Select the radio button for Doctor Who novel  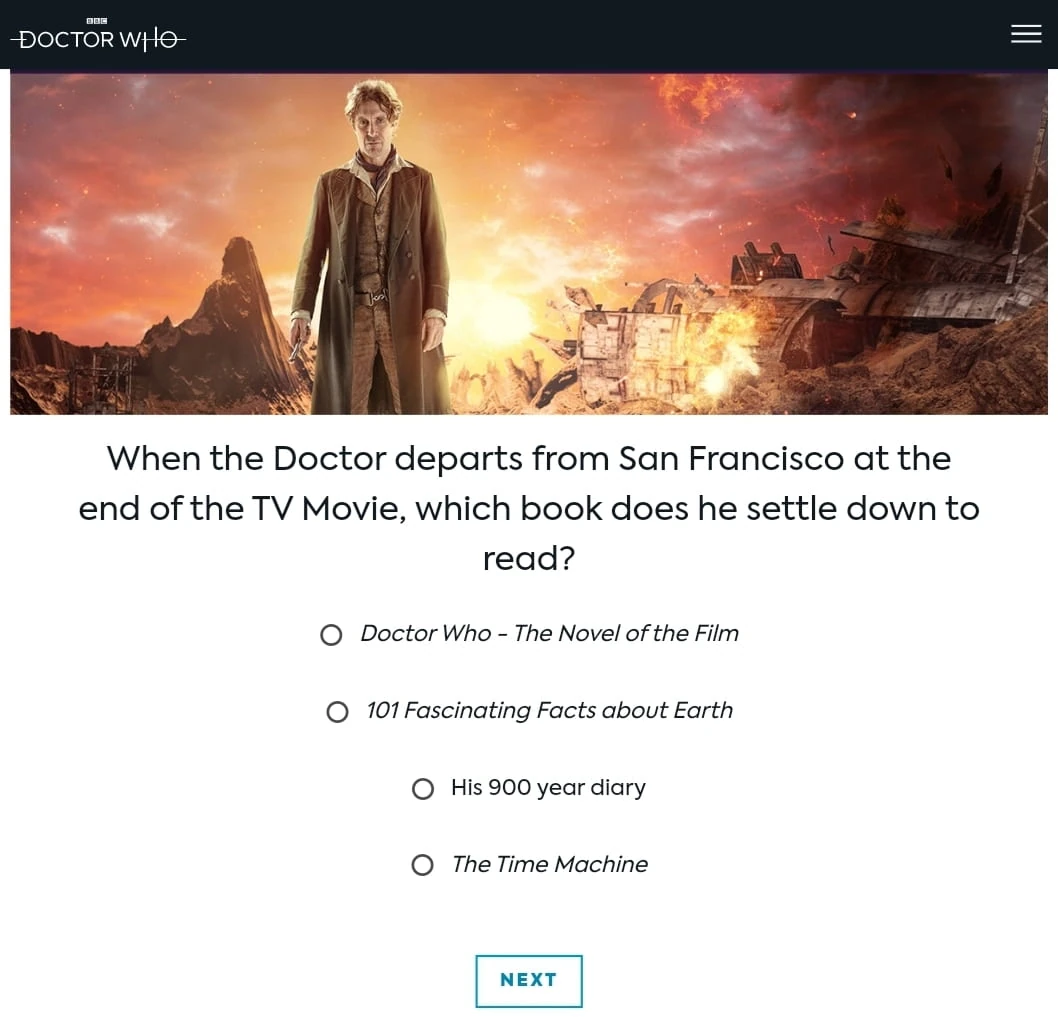331,634
